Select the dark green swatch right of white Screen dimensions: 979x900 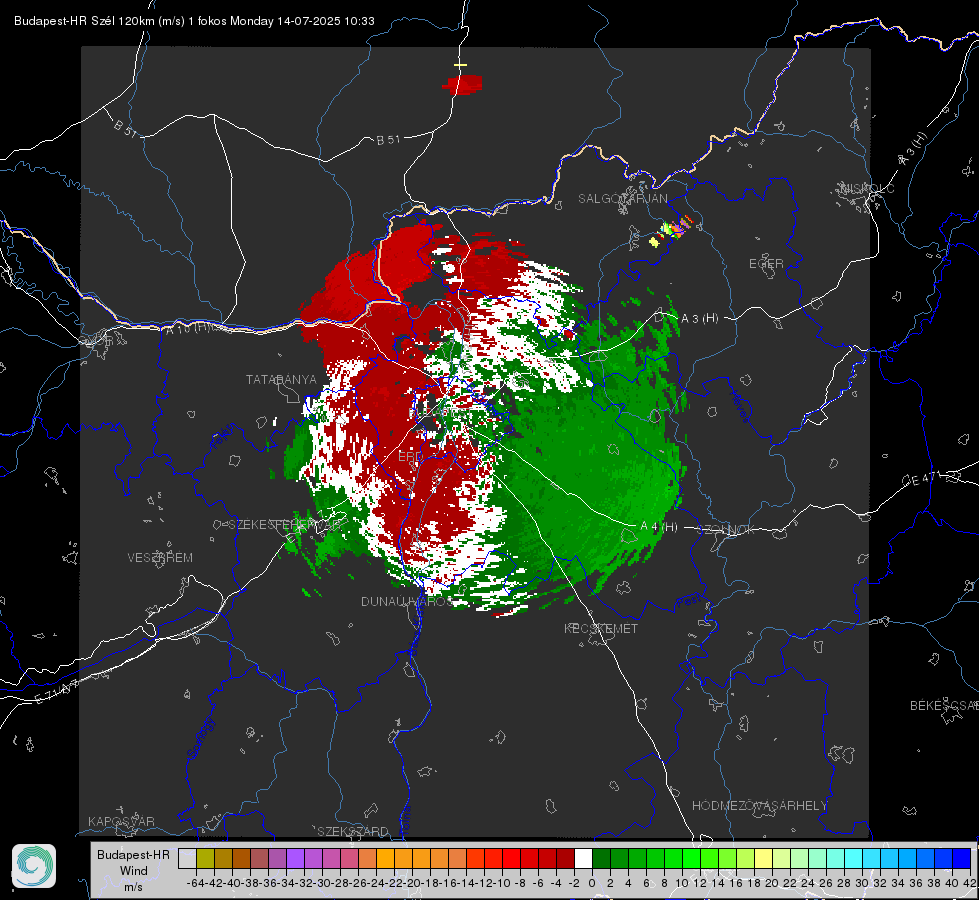pyautogui.click(x=601, y=859)
